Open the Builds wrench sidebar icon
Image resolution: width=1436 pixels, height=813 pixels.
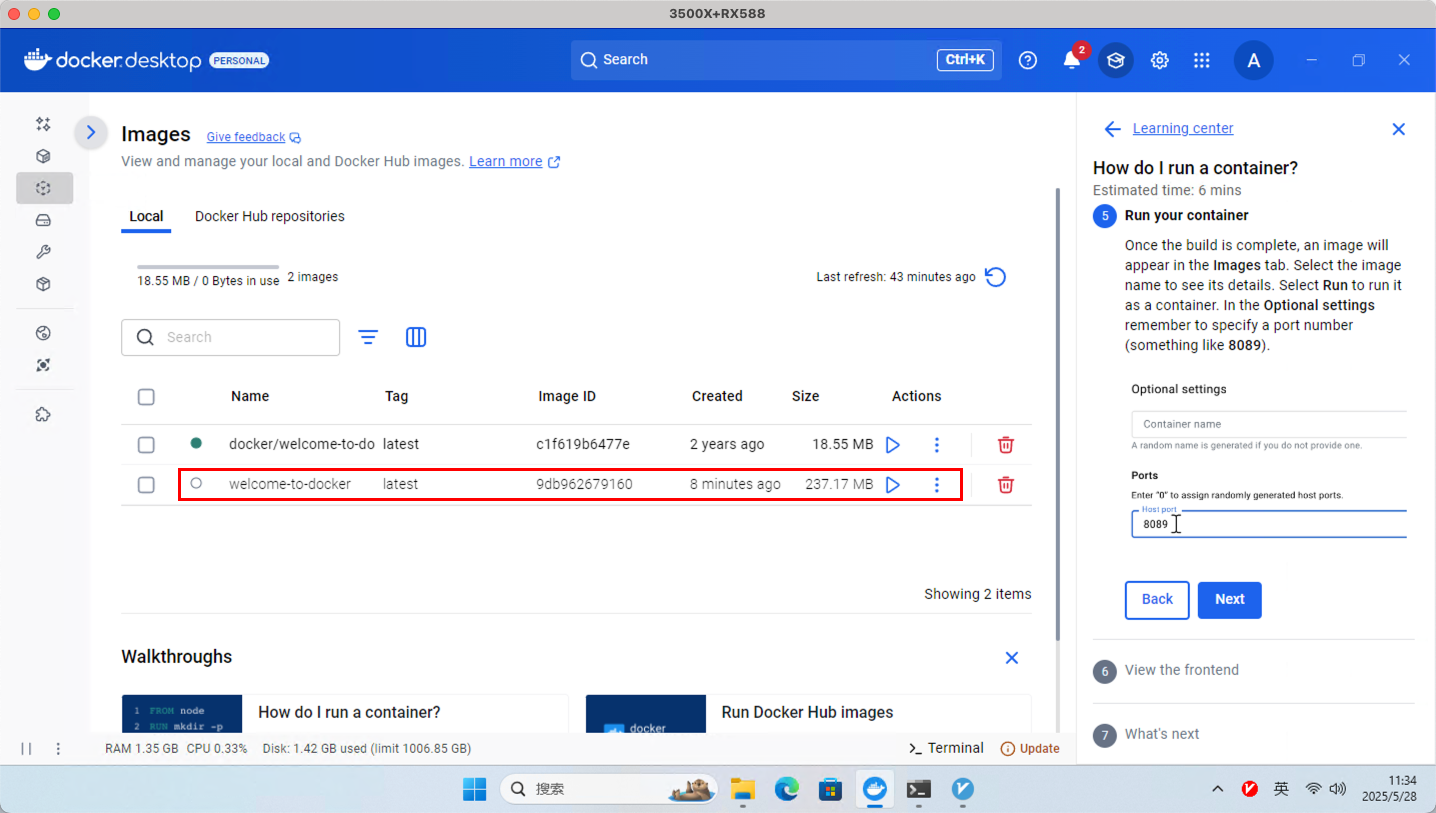coord(43,252)
